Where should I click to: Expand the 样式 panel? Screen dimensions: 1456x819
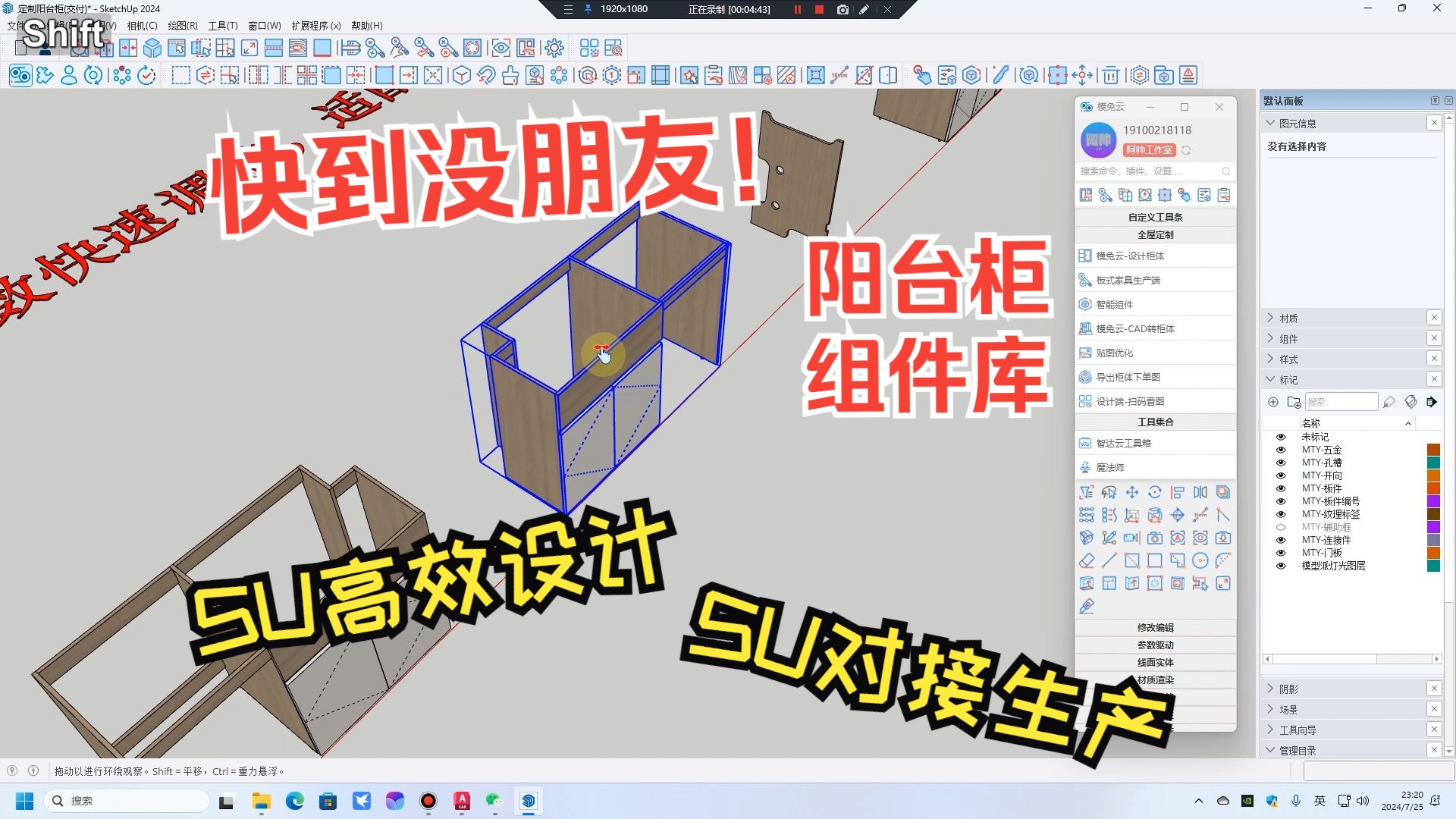click(1270, 359)
